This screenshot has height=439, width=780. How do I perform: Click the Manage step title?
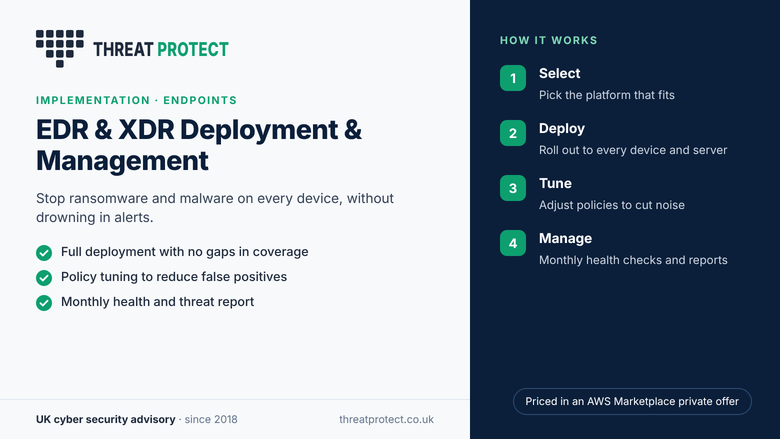pyautogui.click(x=565, y=239)
